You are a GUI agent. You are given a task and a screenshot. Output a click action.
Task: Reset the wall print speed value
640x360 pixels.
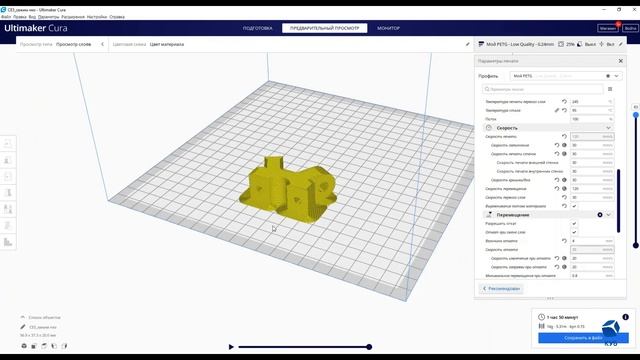(x=557, y=154)
